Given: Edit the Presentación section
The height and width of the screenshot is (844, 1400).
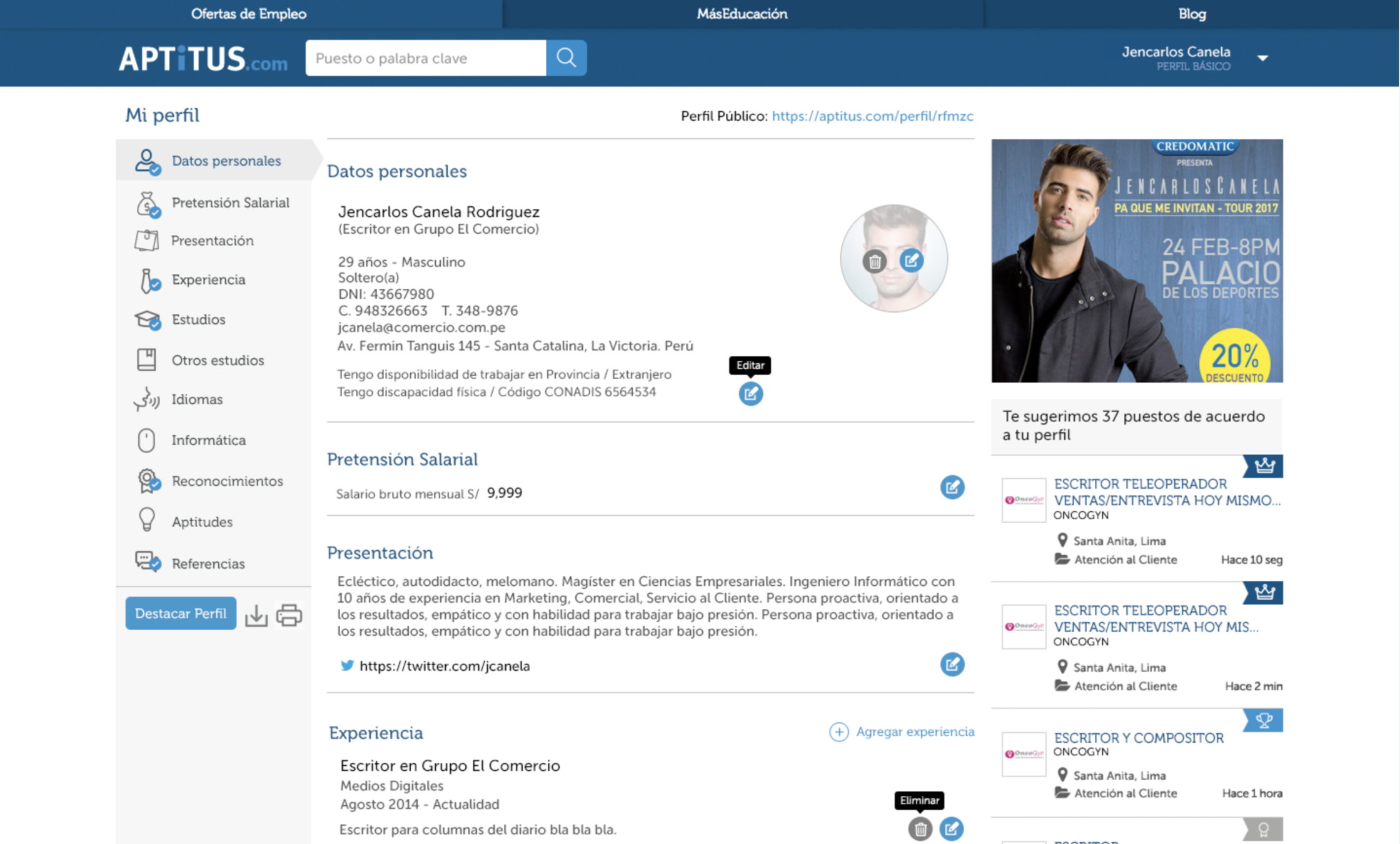Looking at the screenshot, I should click(952, 664).
